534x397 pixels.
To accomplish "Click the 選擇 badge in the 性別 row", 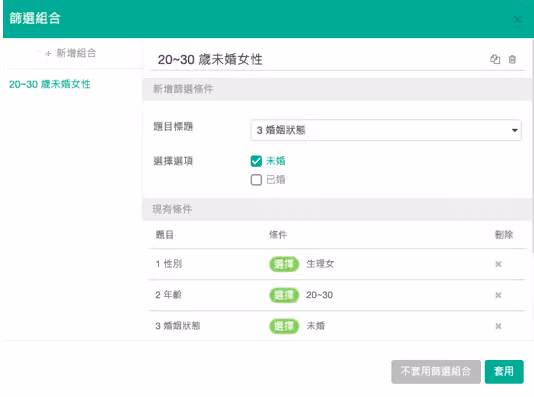I will [284, 264].
